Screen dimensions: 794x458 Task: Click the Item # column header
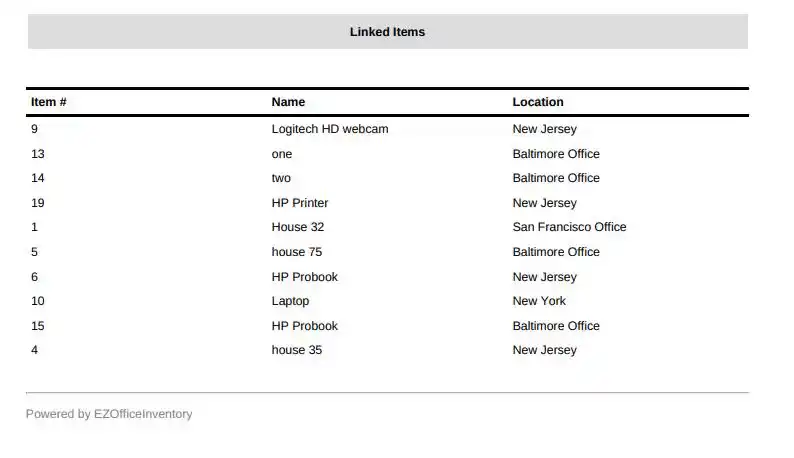(x=49, y=102)
